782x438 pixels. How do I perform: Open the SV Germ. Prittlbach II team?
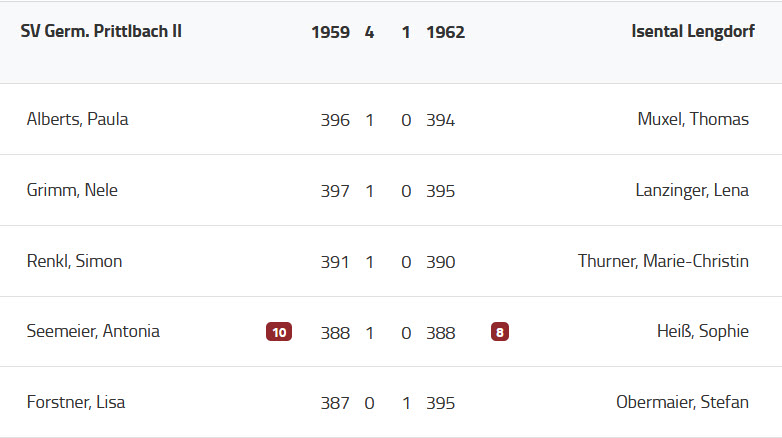click(101, 32)
